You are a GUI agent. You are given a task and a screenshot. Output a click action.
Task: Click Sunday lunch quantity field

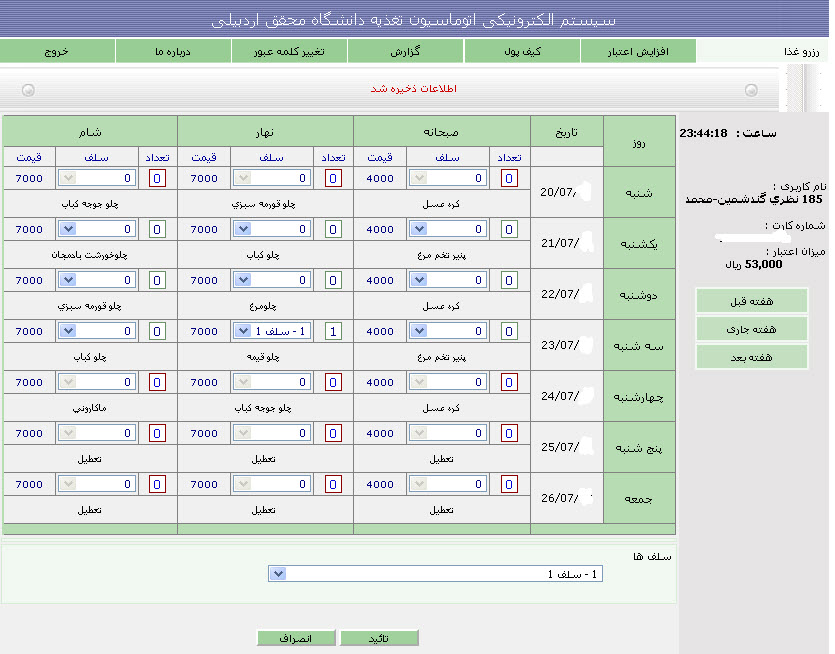[x=333, y=230]
